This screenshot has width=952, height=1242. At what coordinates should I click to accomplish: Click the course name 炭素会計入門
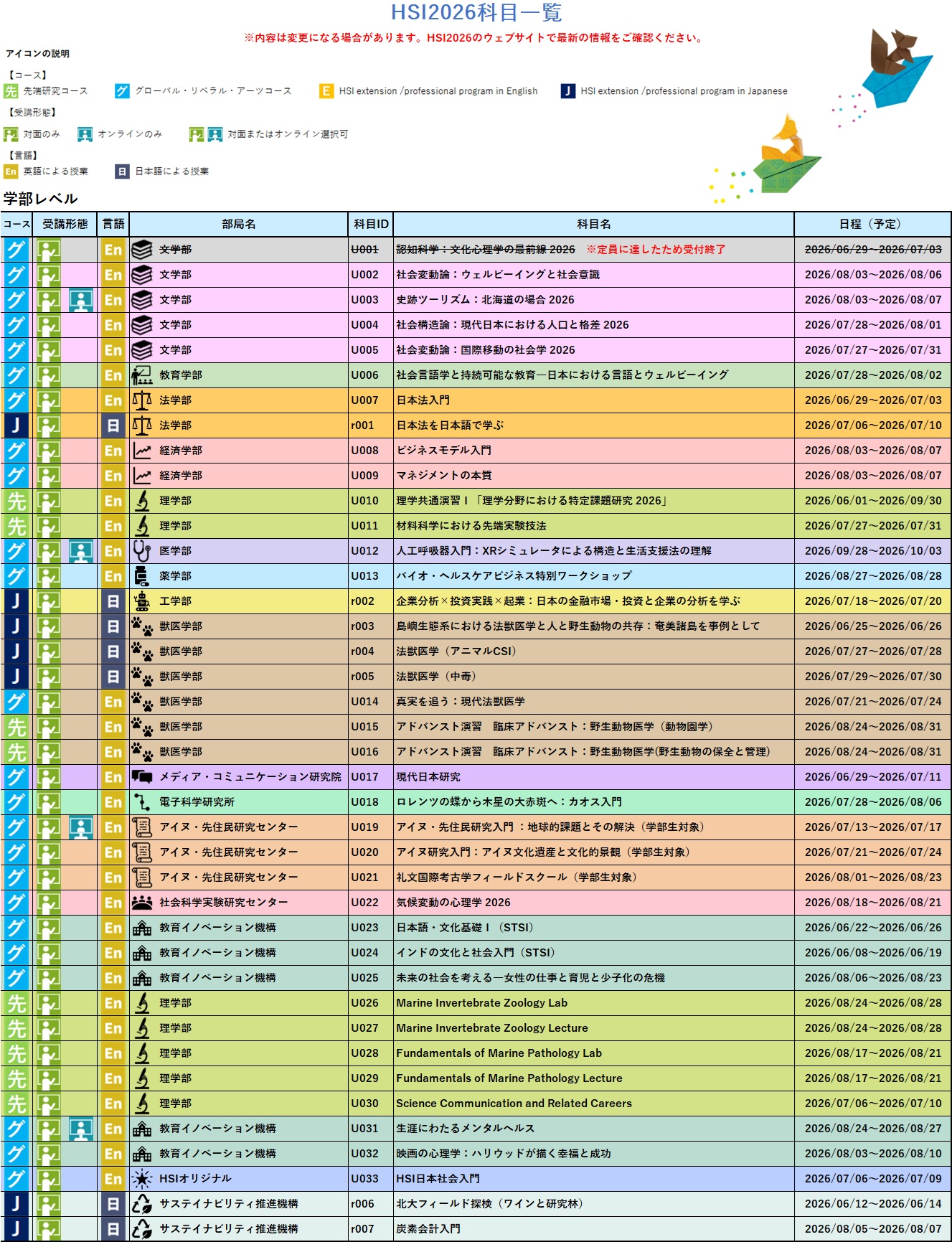click(x=428, y=1229)
